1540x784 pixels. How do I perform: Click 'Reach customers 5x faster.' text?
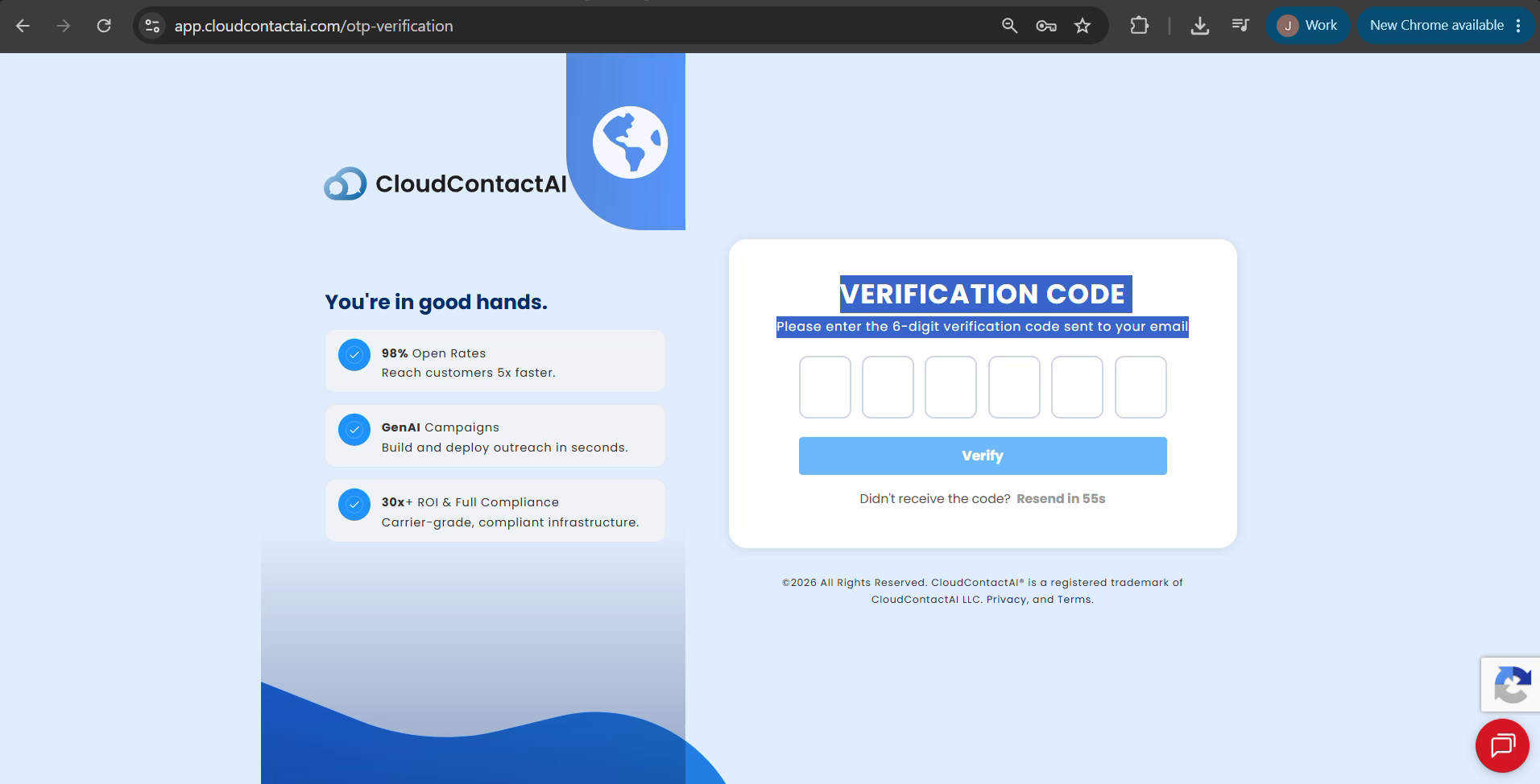469,373
